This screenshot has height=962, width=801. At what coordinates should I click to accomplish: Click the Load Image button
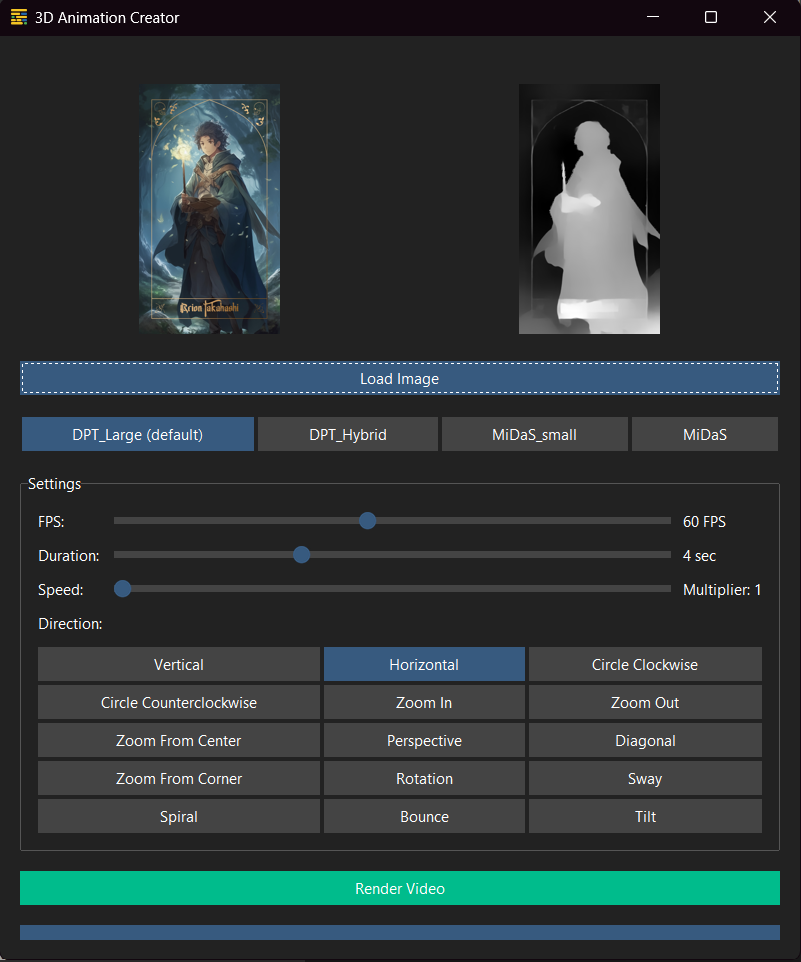pyautogui.click(x=400, y=379)
